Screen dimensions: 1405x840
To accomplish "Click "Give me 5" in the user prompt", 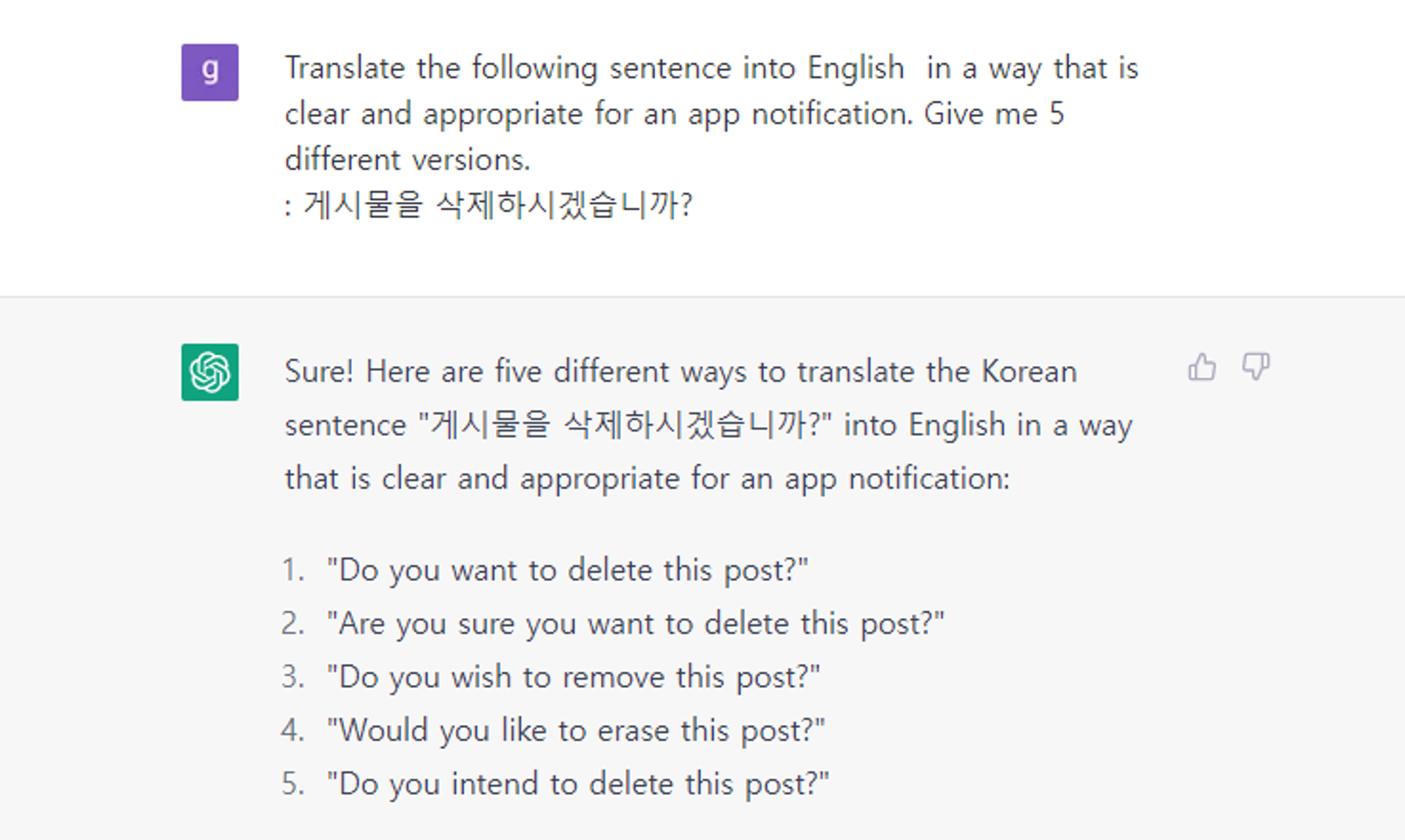I will click(994, 114).
